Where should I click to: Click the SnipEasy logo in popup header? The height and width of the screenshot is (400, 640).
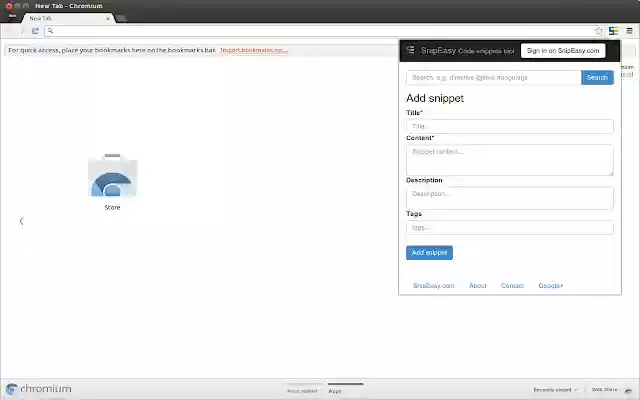point(410,50)
